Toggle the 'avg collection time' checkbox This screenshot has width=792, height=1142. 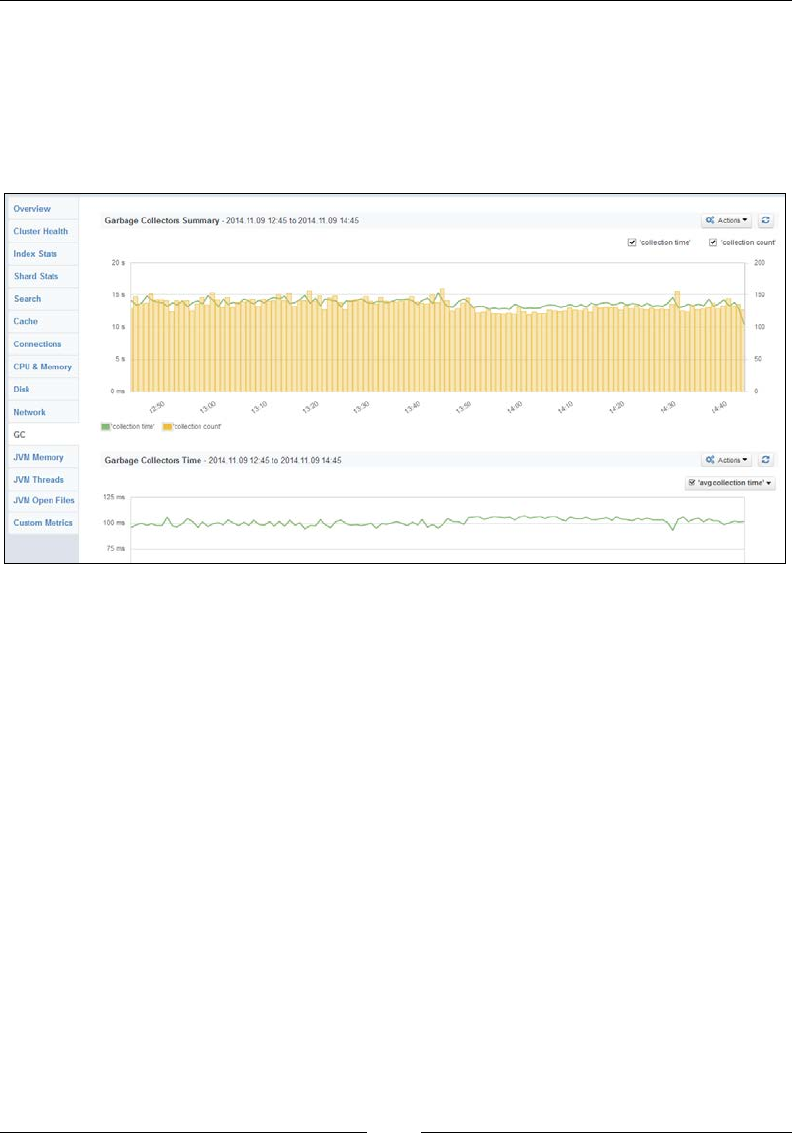pyautogui.click(x=691, y=483)
